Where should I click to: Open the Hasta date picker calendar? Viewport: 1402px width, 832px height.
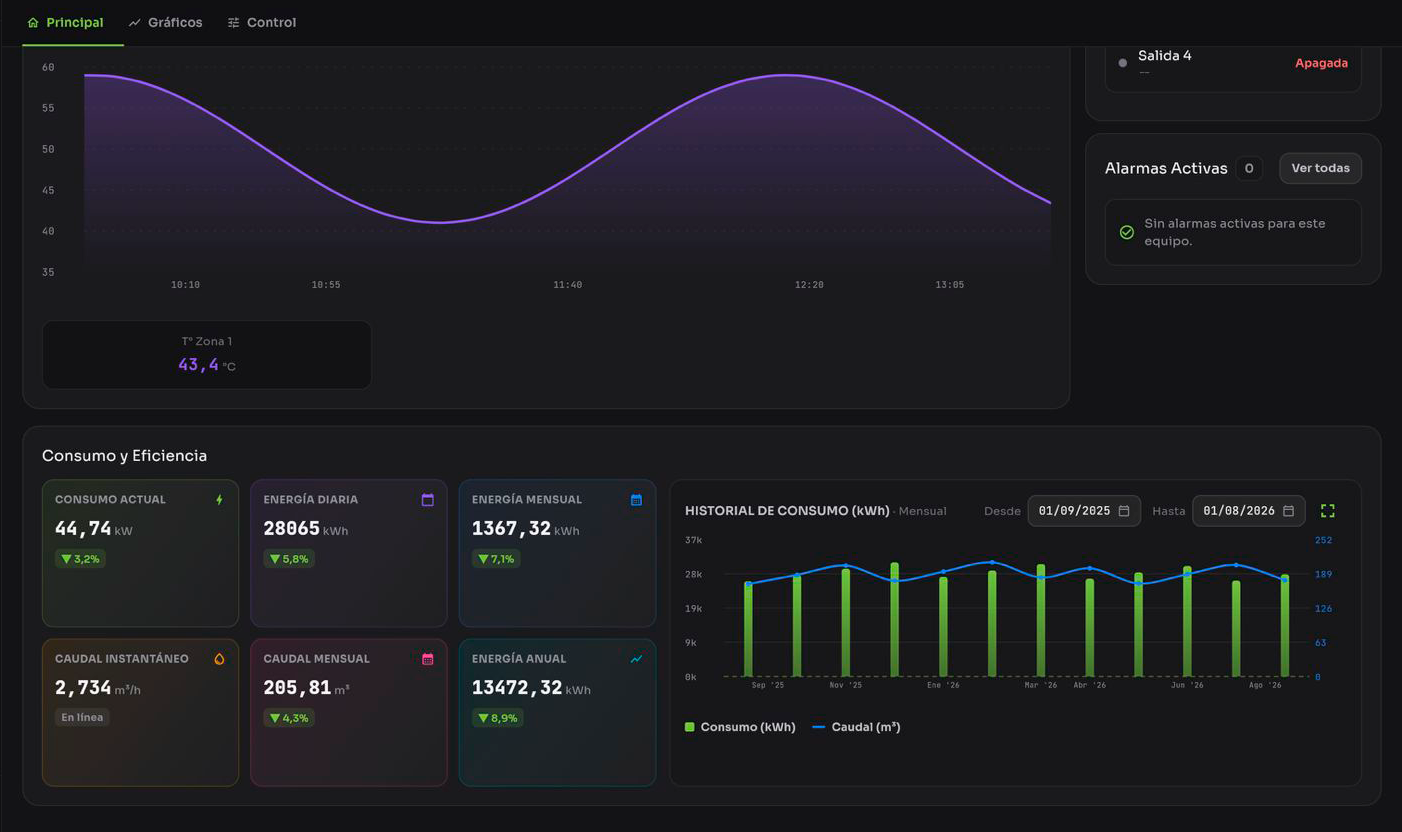point(1288,511)
